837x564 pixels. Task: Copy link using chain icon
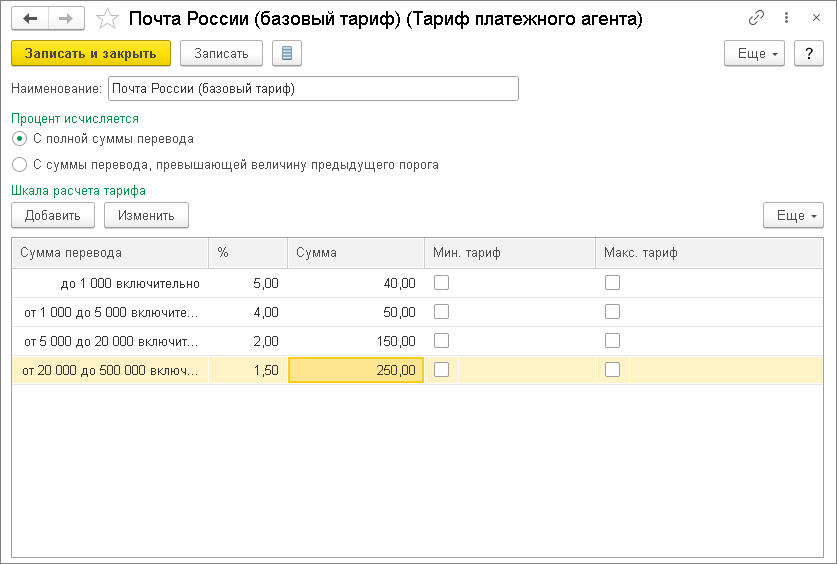click(756, 19)
